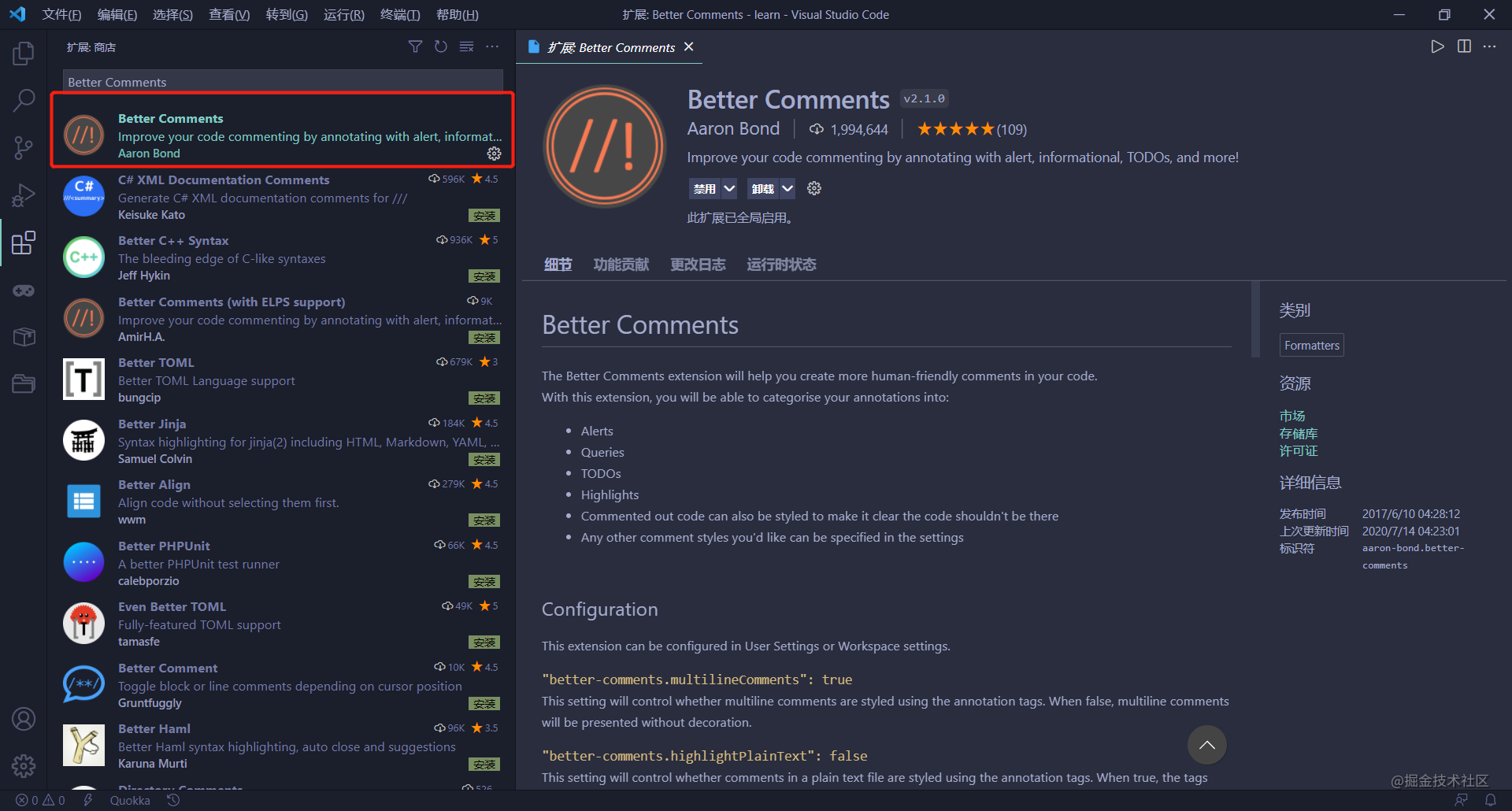
Task: Open the Accounts icon
Action: (x=24, y=719)
